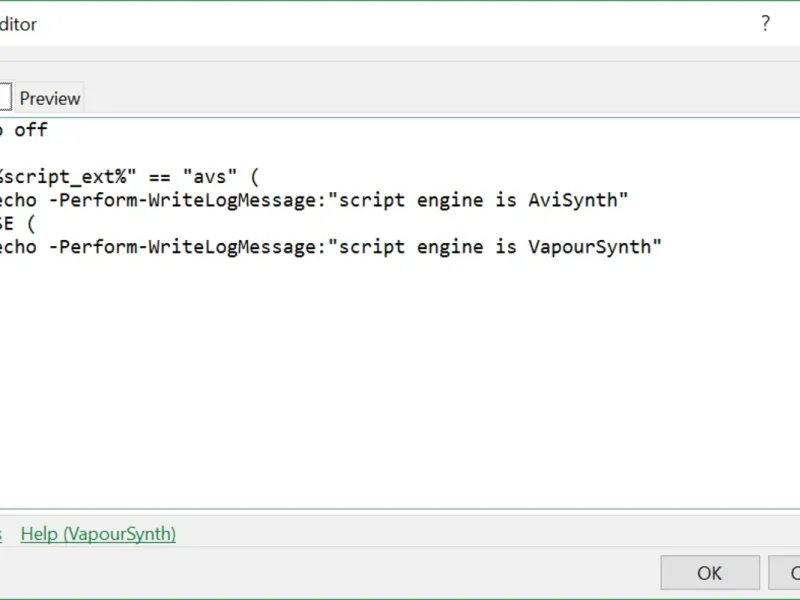The width and height of the screenshot is (800, 600).
Task: Click the cut-off button right of OK
Action: 785,573
